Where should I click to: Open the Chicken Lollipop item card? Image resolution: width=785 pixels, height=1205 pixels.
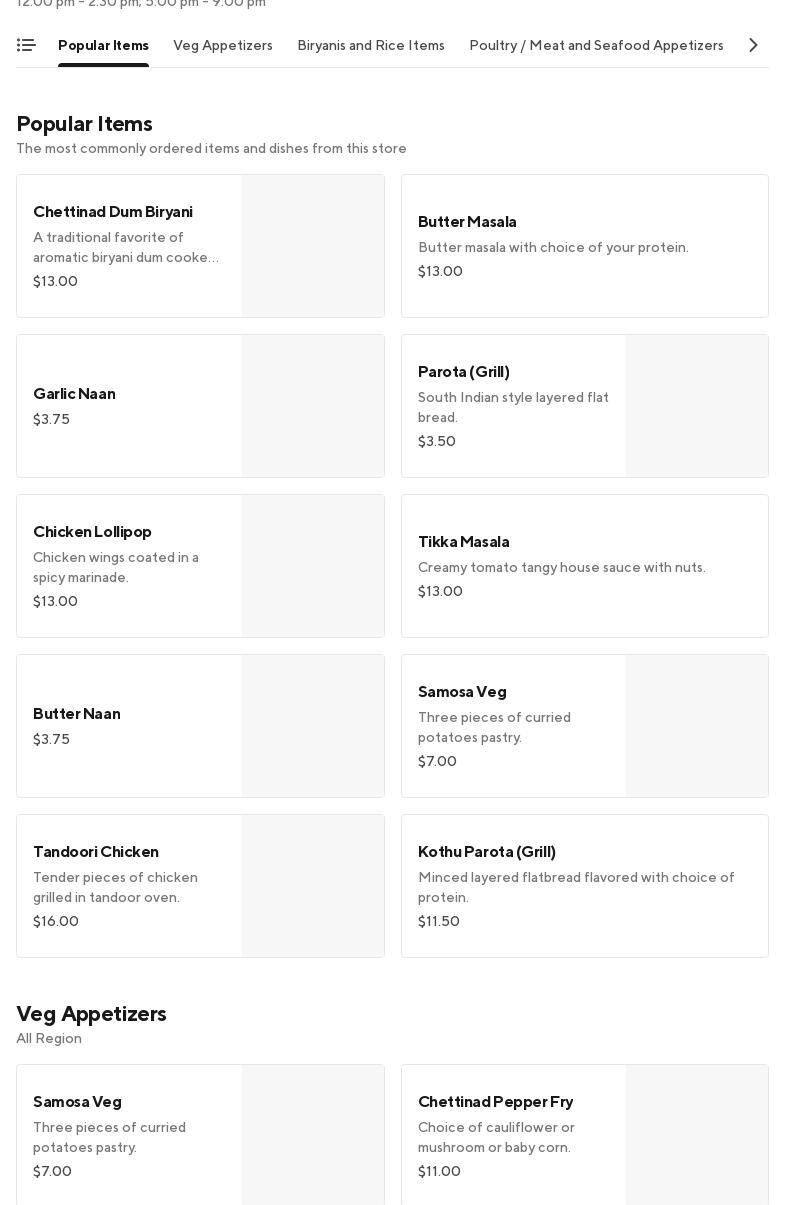(128, 566)
